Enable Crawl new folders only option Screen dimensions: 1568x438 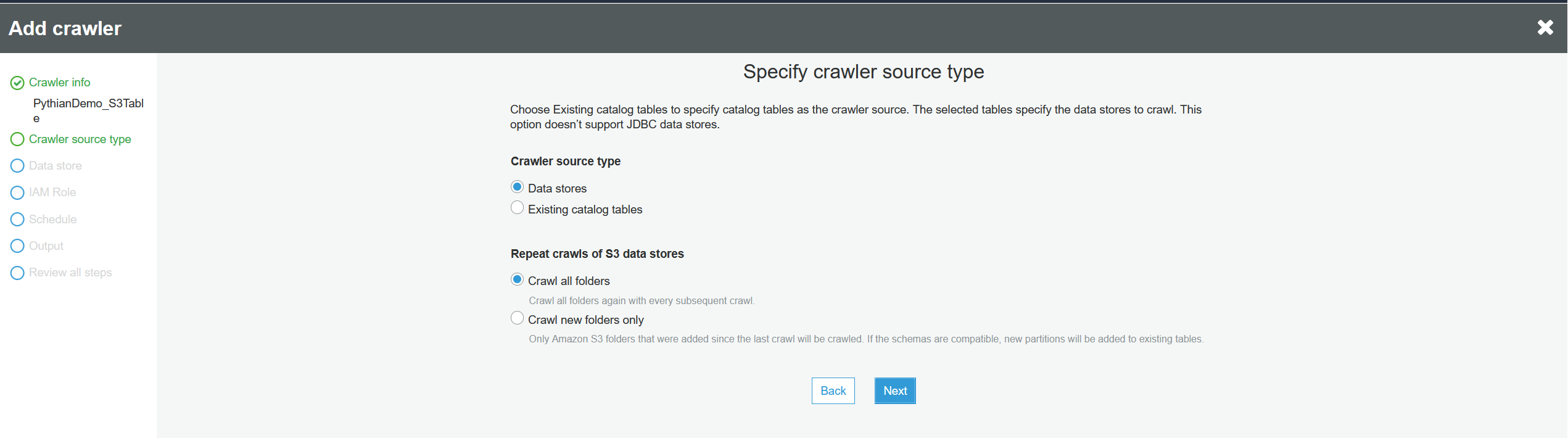(517, 318)
